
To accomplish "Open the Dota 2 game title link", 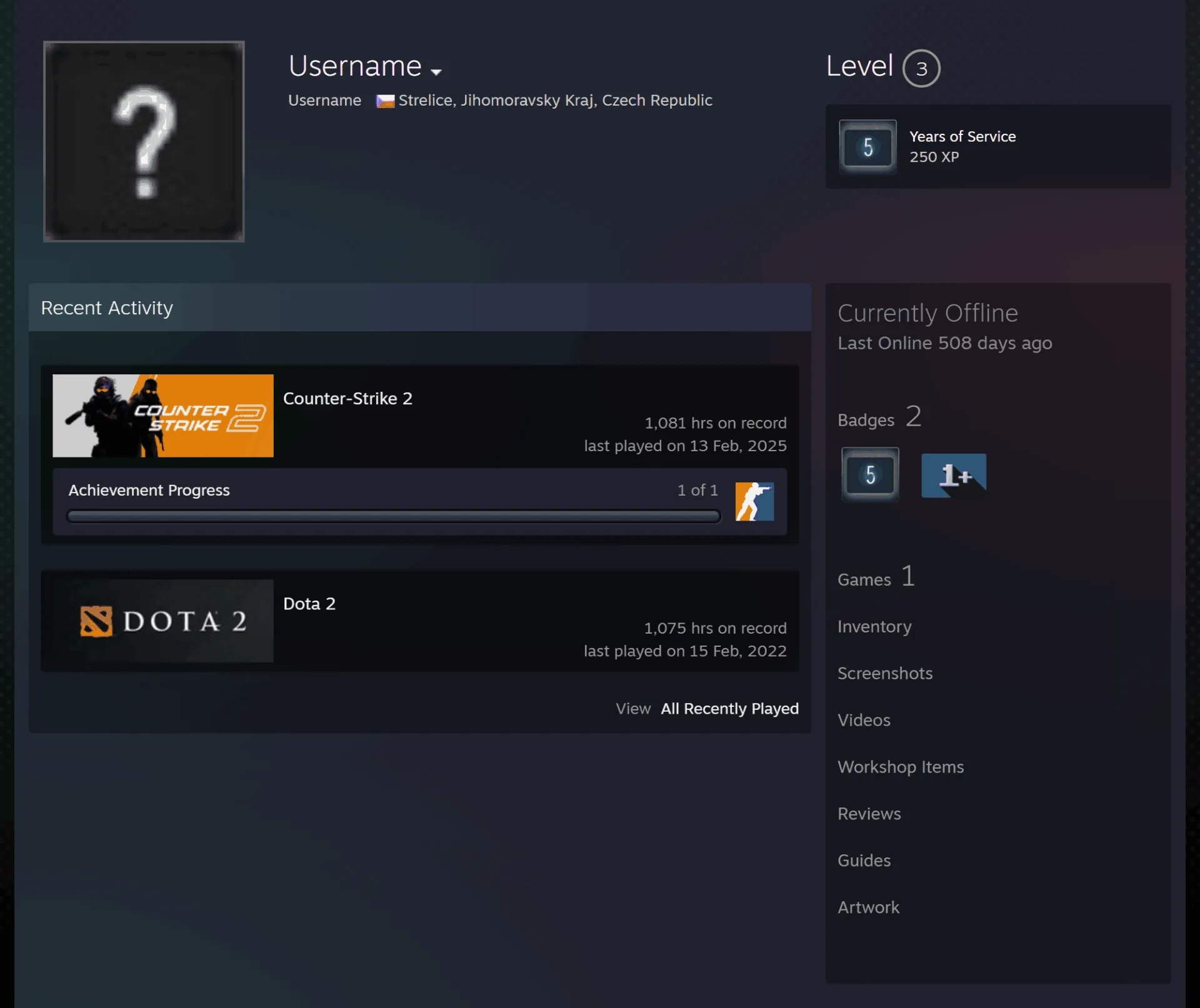I will coord(309,604).
